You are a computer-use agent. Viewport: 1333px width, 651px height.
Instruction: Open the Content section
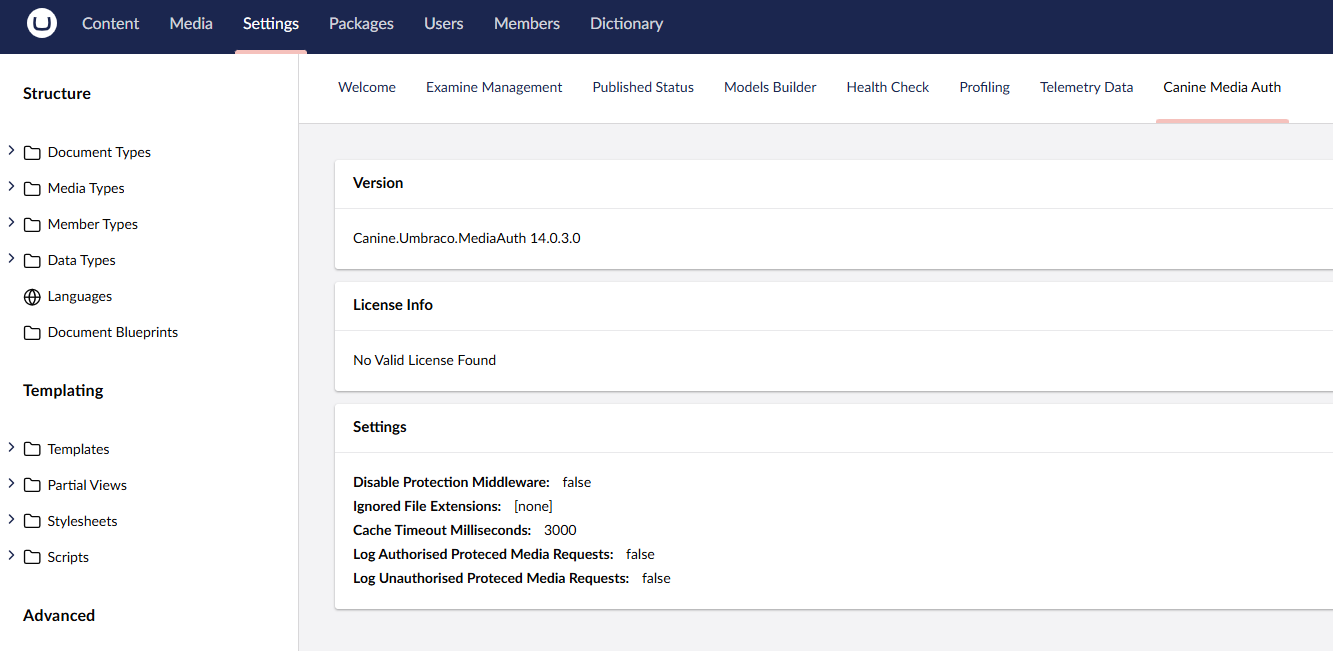click(111, 23)
